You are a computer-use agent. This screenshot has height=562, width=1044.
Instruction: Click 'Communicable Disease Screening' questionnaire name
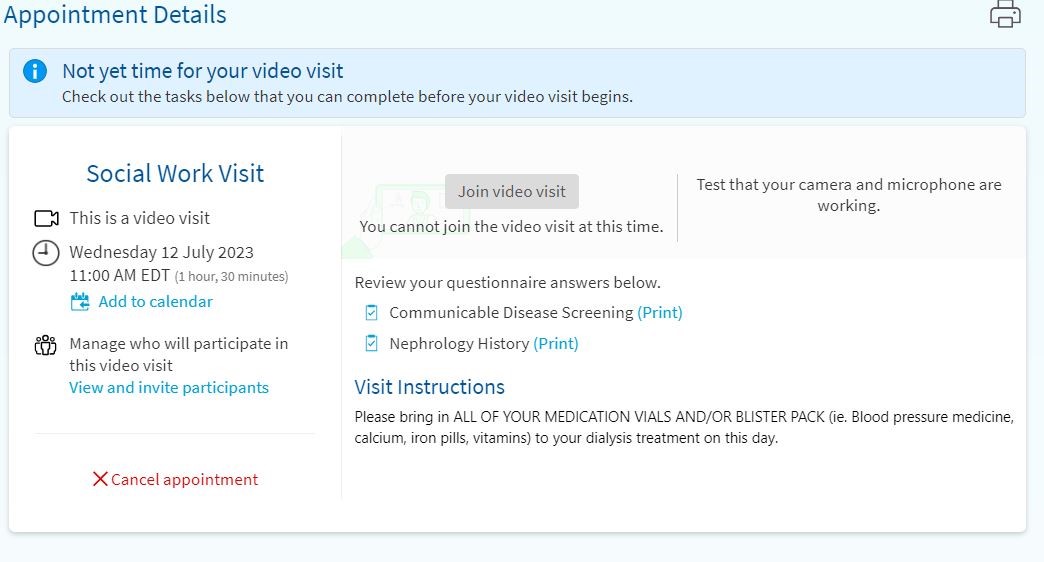(511, 312)
